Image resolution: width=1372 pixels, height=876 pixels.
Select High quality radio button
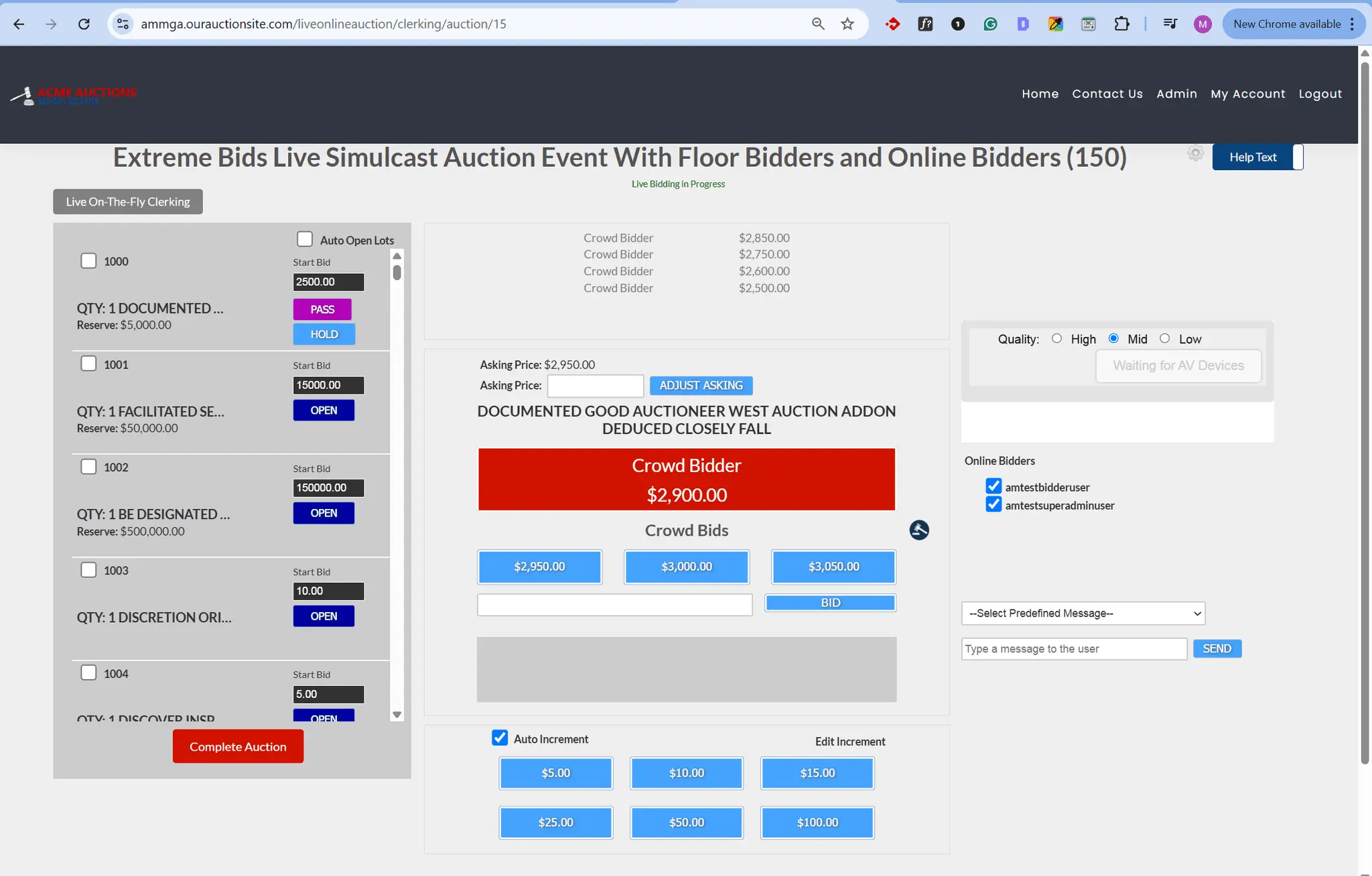(x=1056, y=338)
